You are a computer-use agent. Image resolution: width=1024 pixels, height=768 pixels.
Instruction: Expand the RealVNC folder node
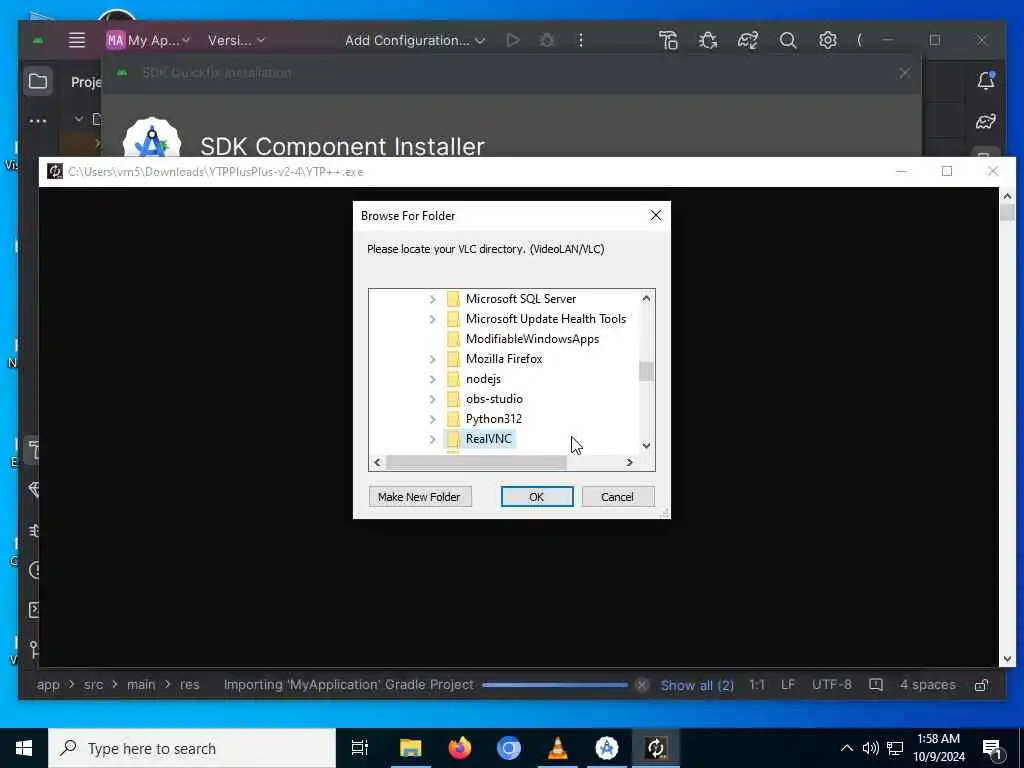tap(432, 440)
